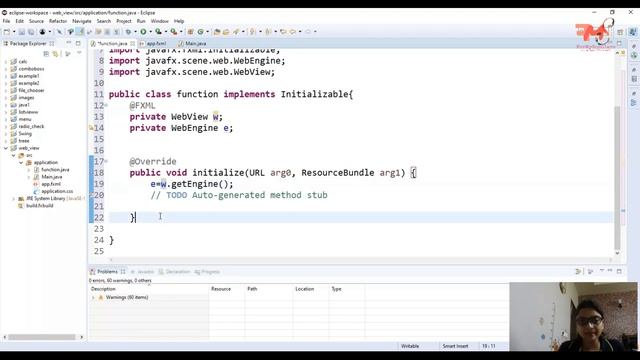The height and width of the screenshot is (360, 640).
Task: Click the green Run button icon
Action: tap(143, 32)
